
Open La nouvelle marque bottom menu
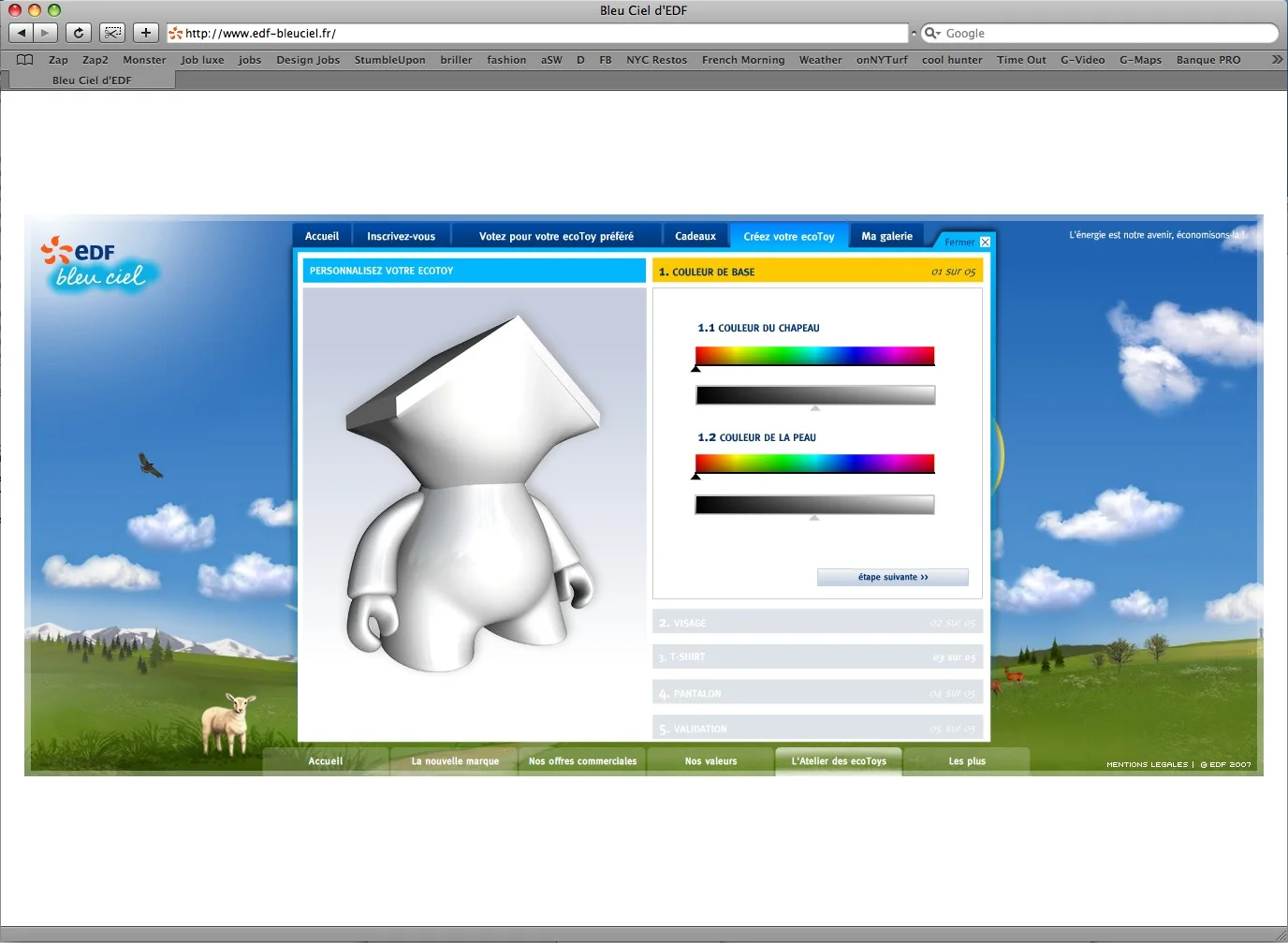pyautogui.click(x=455, y=761)
